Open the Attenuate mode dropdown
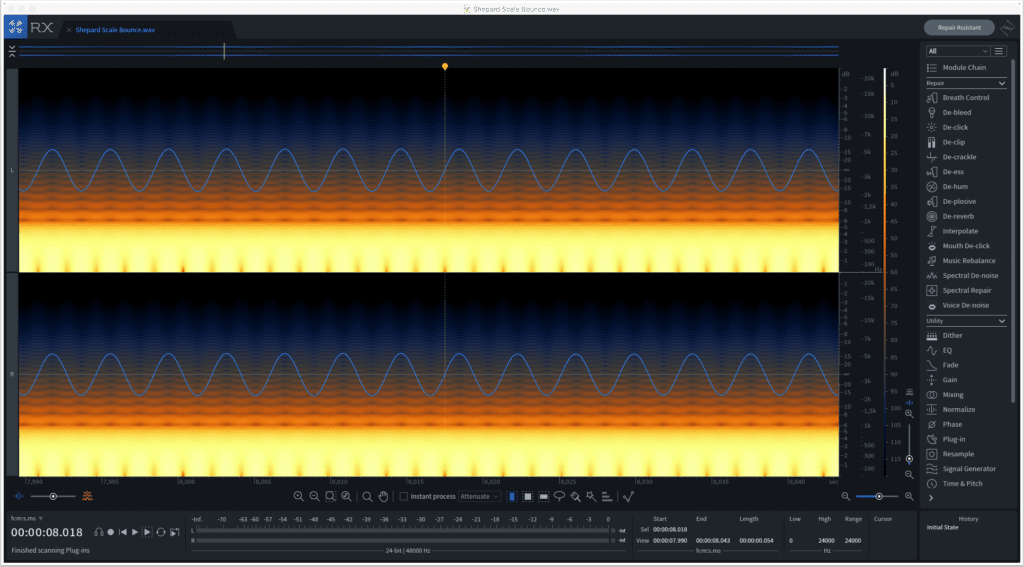This screenshot has height=567, width=1024. click(x=480, y=496)
